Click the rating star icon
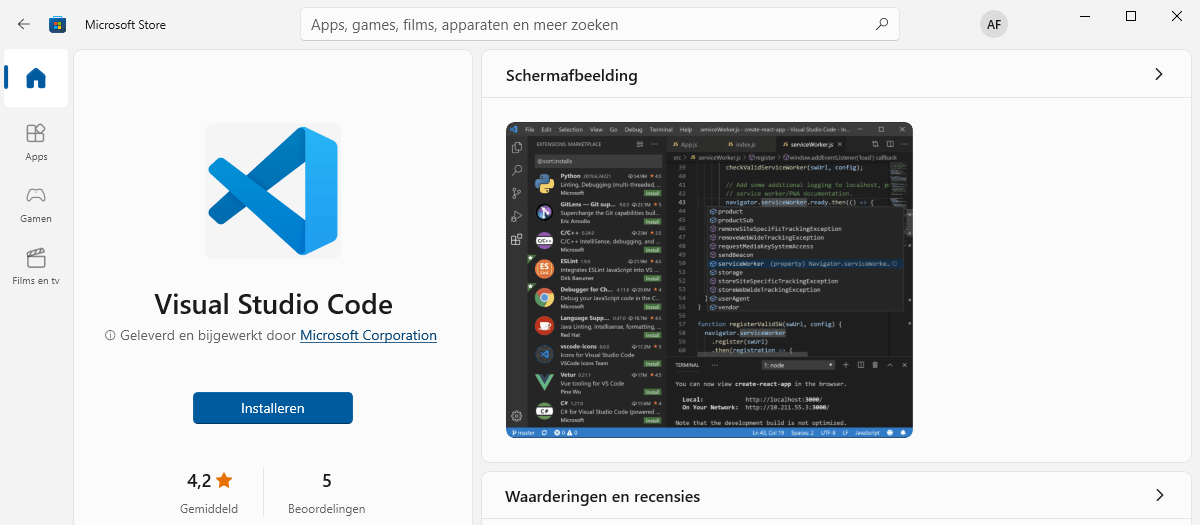 (x=224, y=481)
